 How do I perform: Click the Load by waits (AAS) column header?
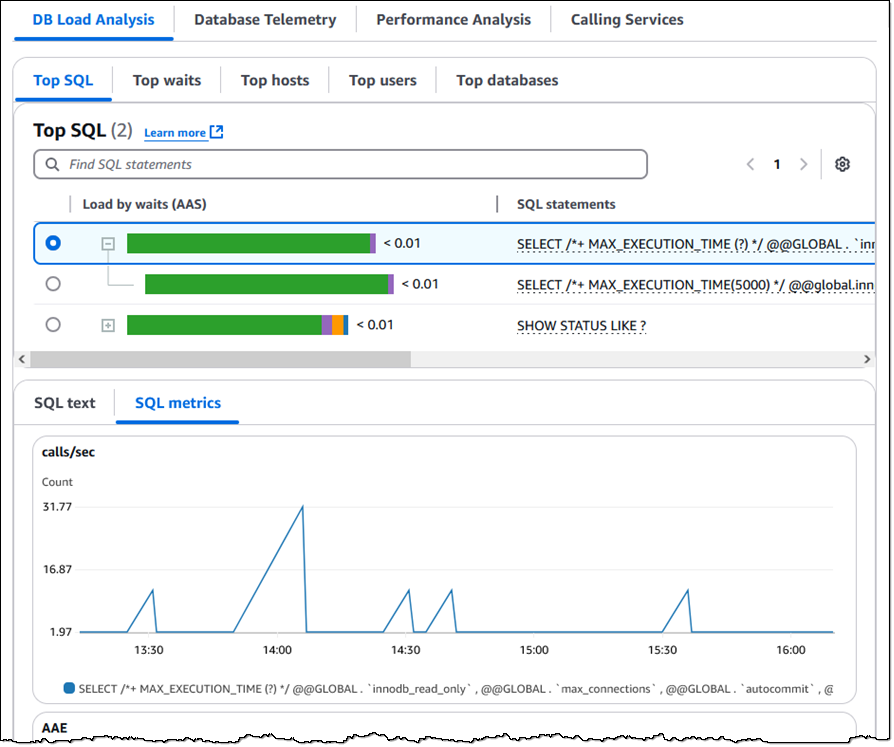click(x=144, y=204)
